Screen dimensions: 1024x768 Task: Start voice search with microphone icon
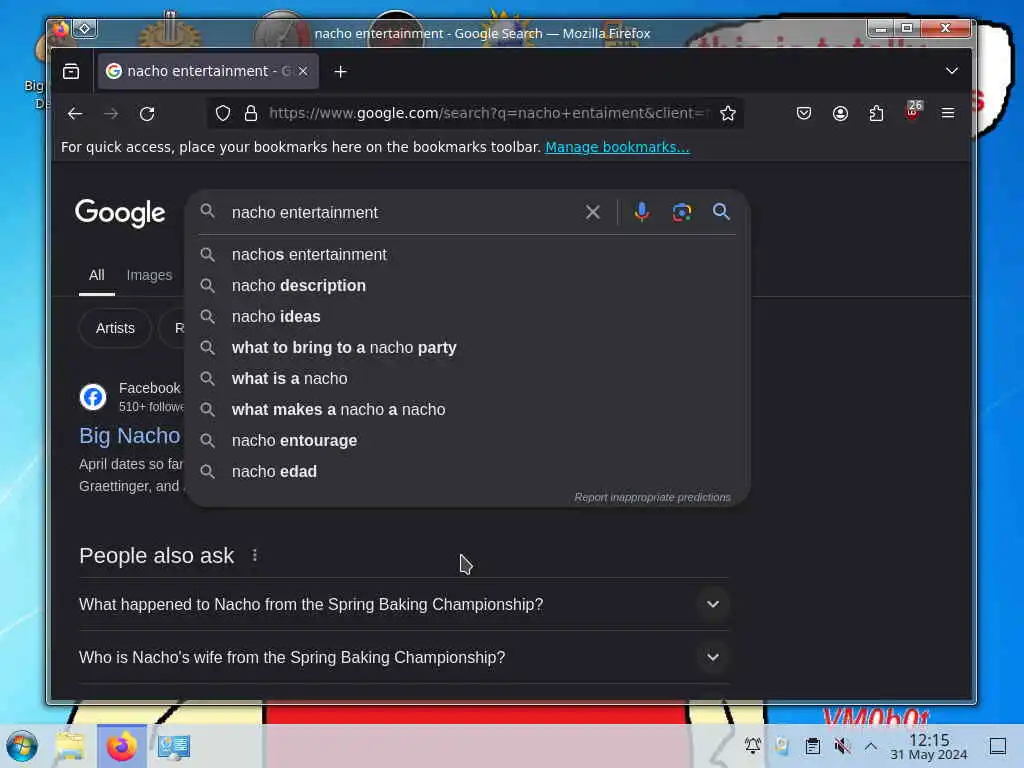coord(642,212)
